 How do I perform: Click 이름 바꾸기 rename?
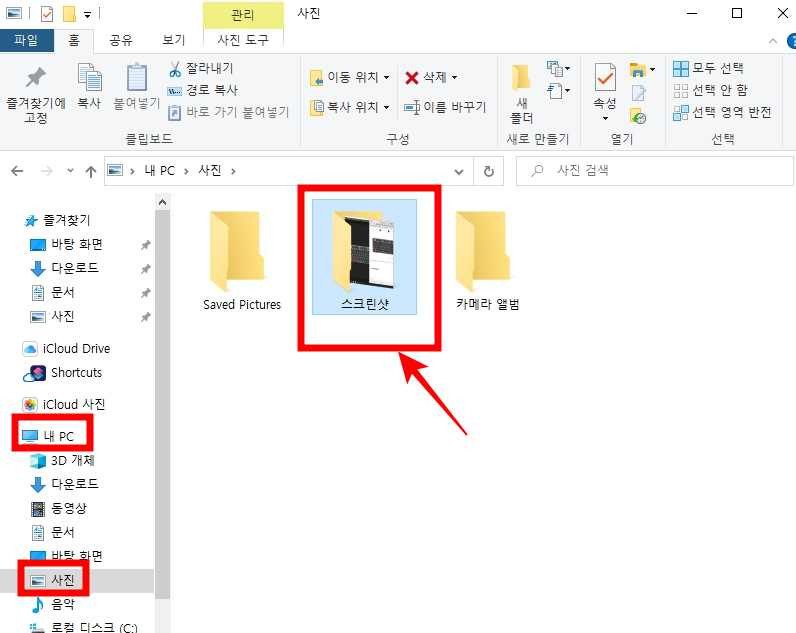click(445, 107)
